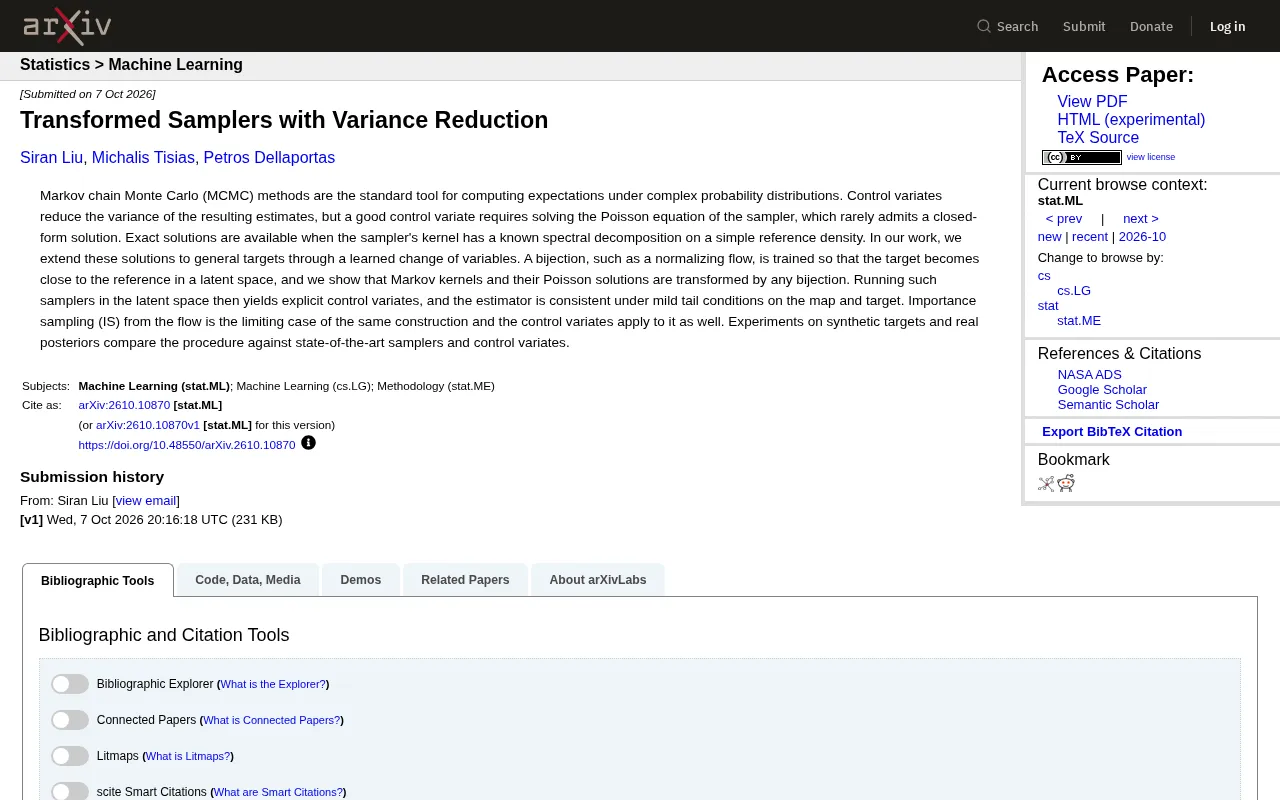Viewport: 1280px width, 800px height.
Task: Open author Petros Dellaportas
Action: pos(269,158)
